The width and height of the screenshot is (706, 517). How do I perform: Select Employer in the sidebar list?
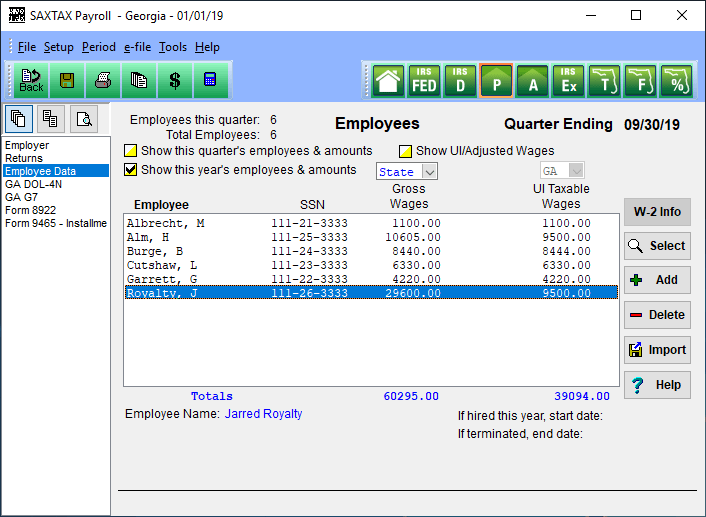click(56, 145)
